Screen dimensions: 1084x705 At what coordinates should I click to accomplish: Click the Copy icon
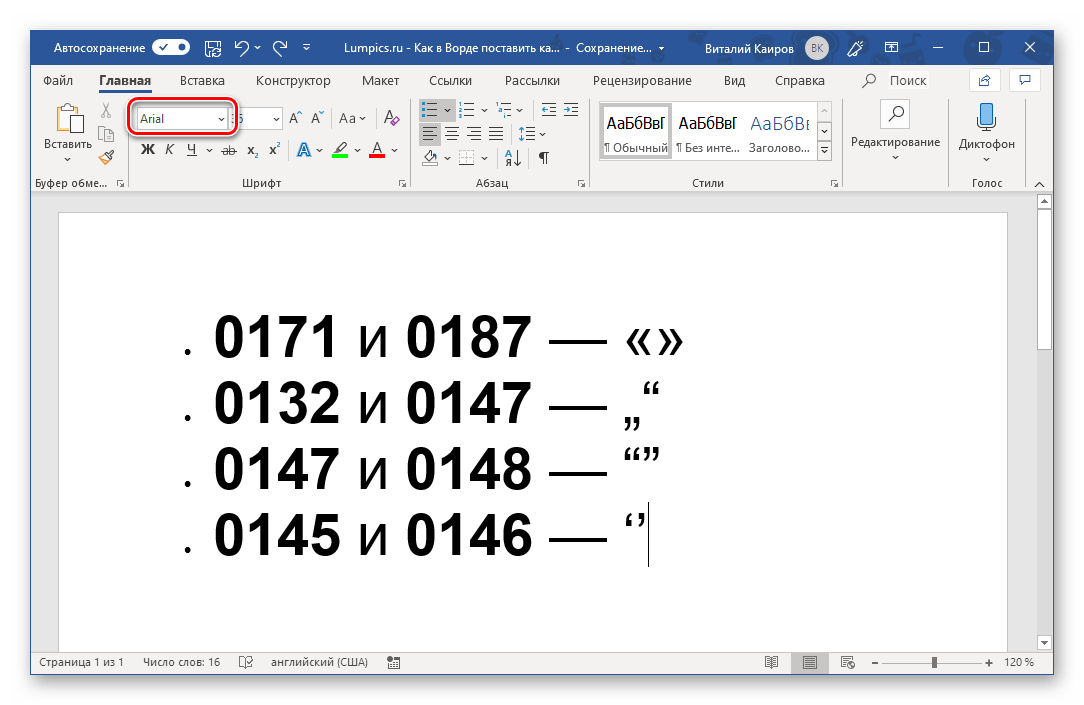click(106, 134)
